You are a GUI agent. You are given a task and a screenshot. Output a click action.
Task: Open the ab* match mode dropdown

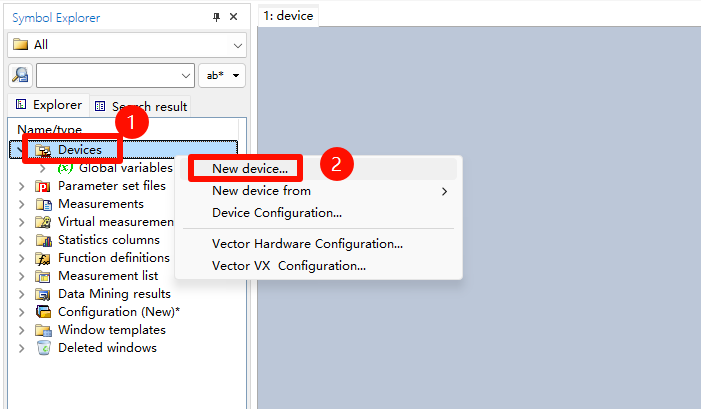click(222, 76)
